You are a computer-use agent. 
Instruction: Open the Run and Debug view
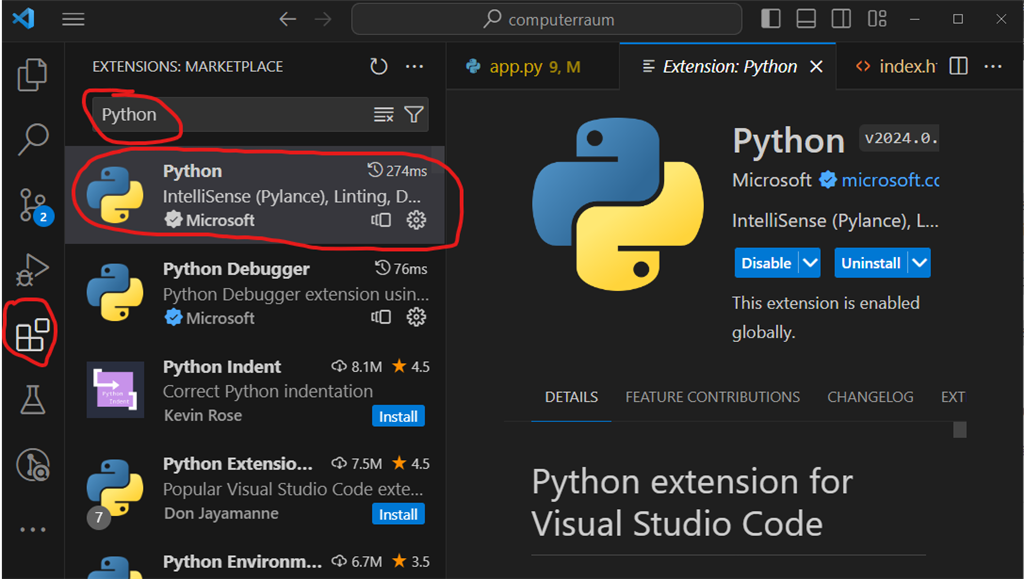(31, 270)
